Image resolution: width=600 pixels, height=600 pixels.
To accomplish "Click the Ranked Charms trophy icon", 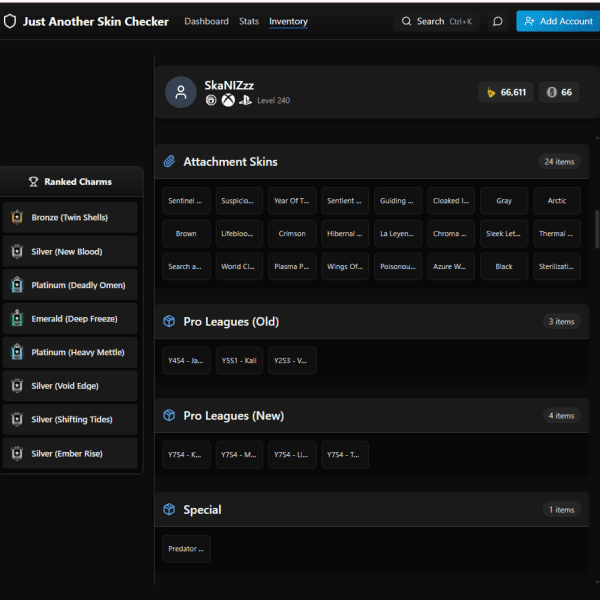I will point(34,182).
